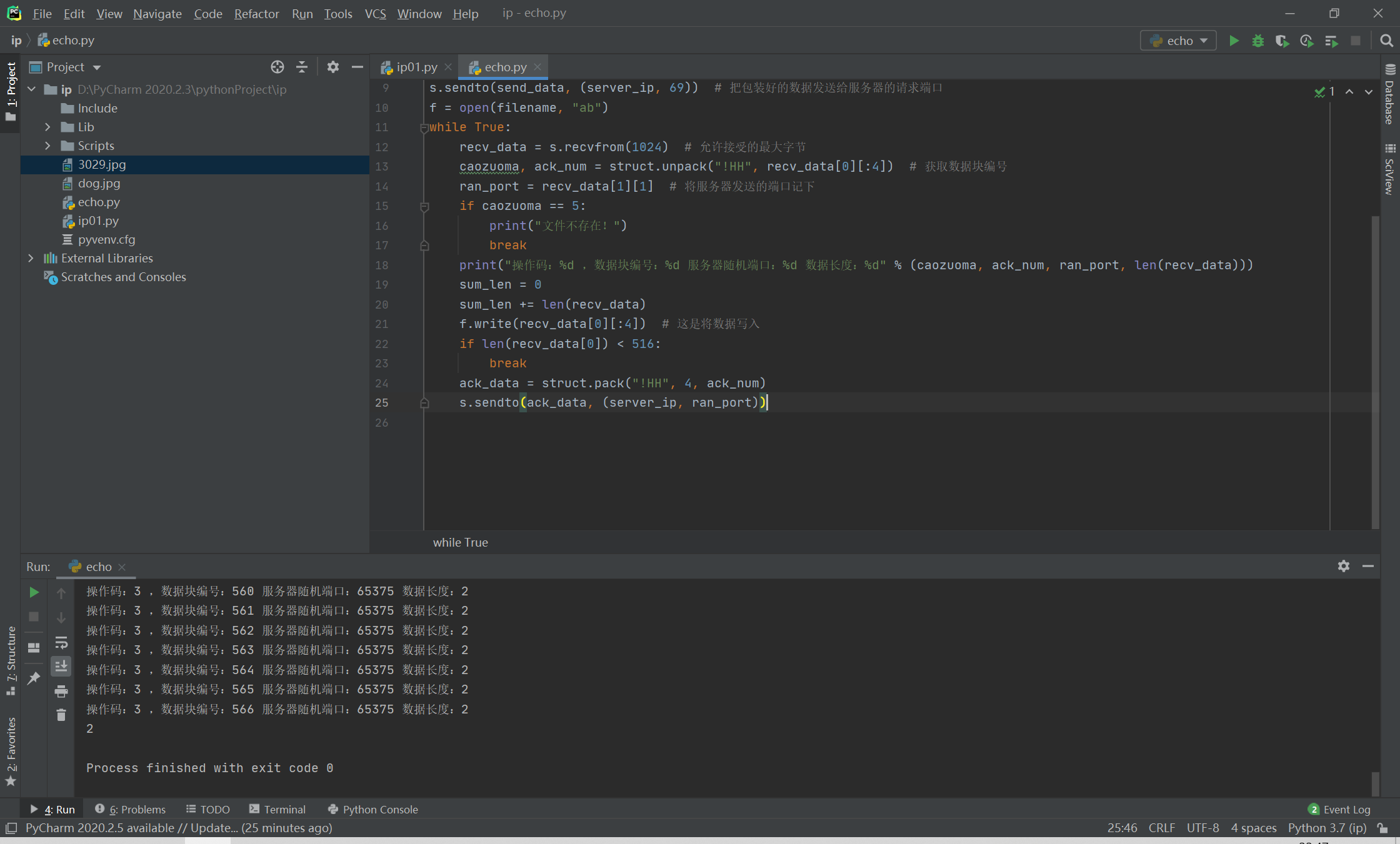The height and width of the screenshot is (844, 1400).
Task: Collapse the ip project root folder
Action: [31, 89]
